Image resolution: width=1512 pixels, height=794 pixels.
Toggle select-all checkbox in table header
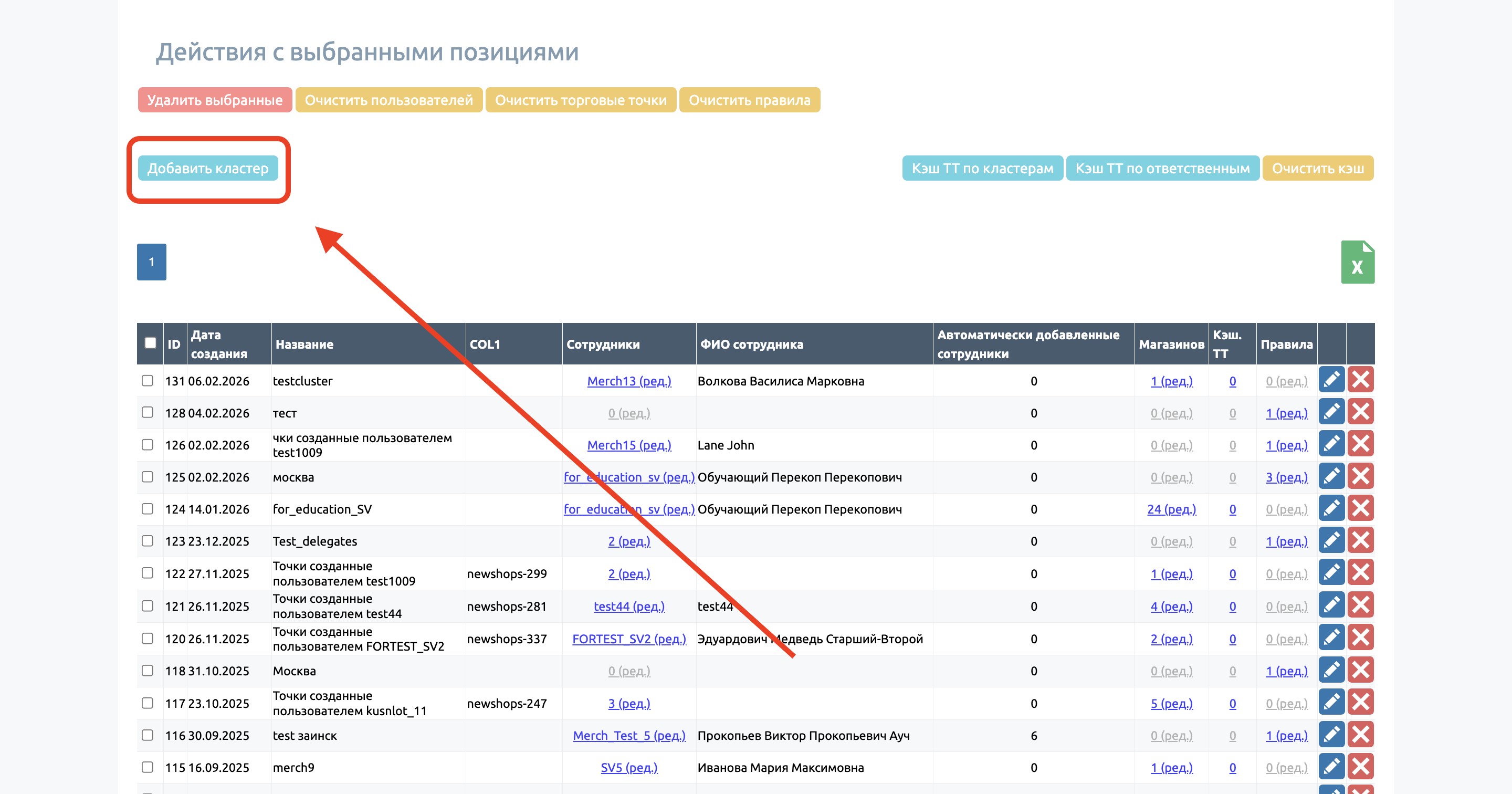point(150,343)
